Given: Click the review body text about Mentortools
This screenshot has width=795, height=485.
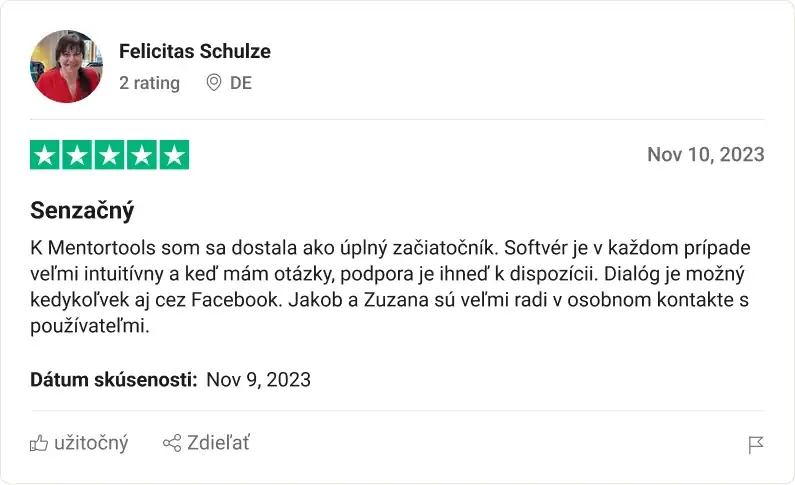Looking at the screenshot, I should click(390, 285).
